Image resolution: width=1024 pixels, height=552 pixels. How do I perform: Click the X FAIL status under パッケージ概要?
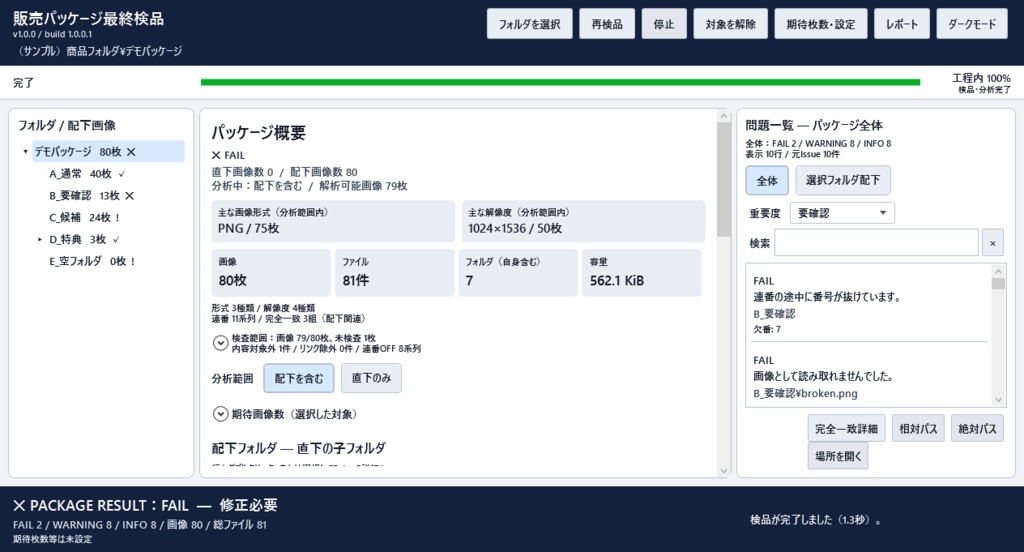229,155
